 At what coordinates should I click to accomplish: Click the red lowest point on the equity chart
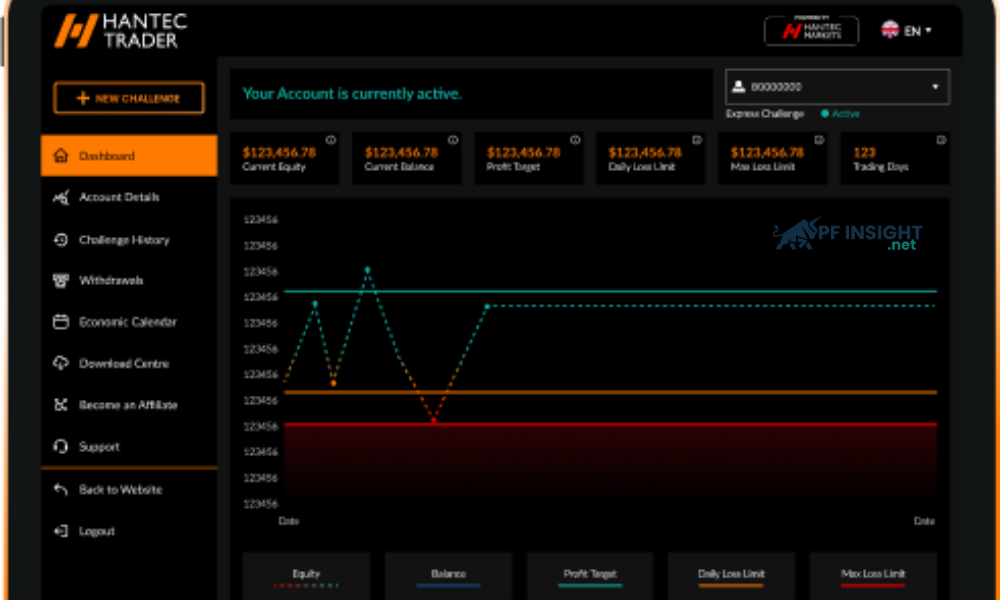(x=434, y=420)
